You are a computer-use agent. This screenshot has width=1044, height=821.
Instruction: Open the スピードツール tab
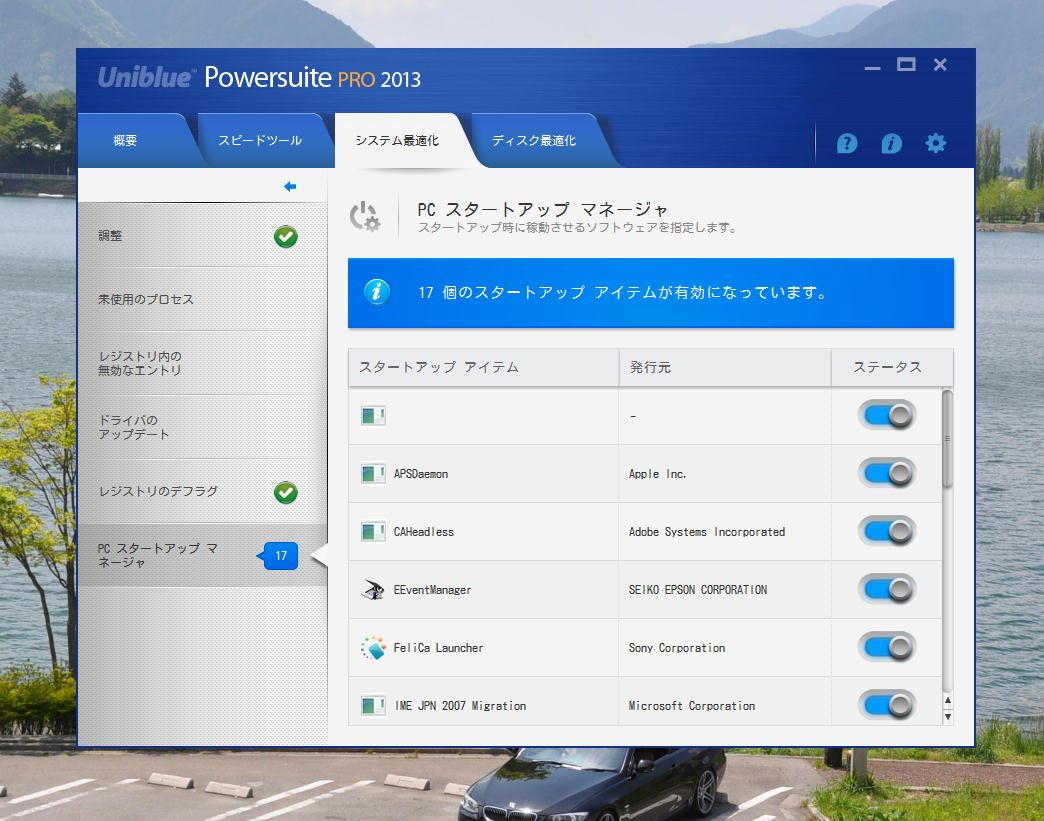coord(260,140)
